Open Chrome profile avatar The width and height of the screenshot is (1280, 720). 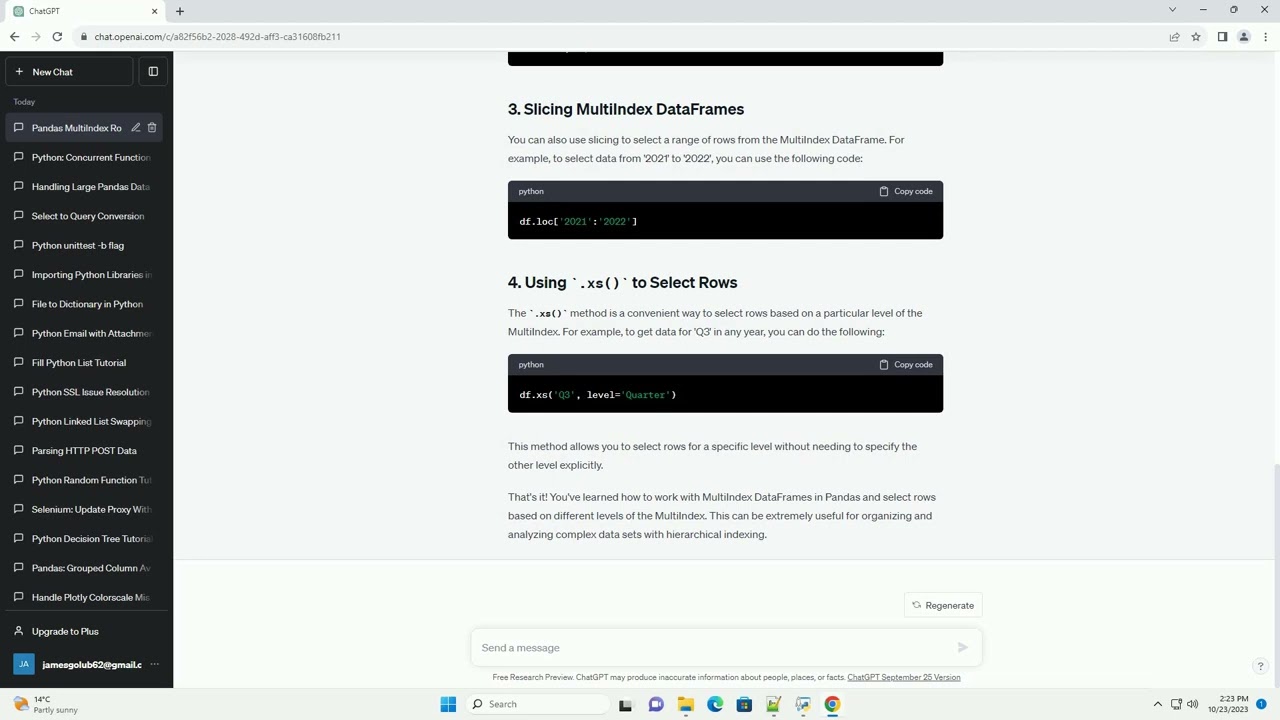pos(1243,37)
